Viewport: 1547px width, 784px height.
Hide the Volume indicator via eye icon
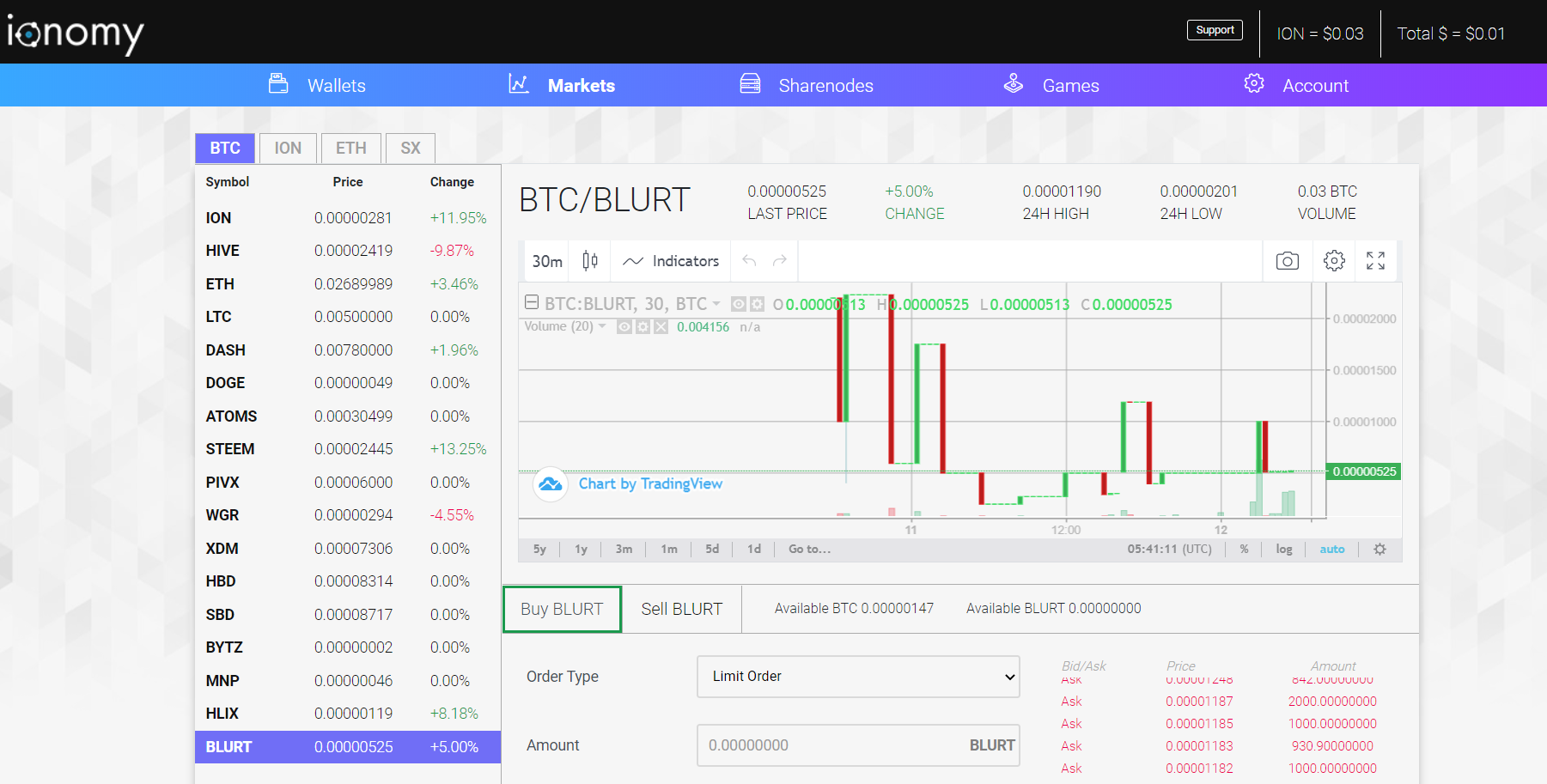624,327
